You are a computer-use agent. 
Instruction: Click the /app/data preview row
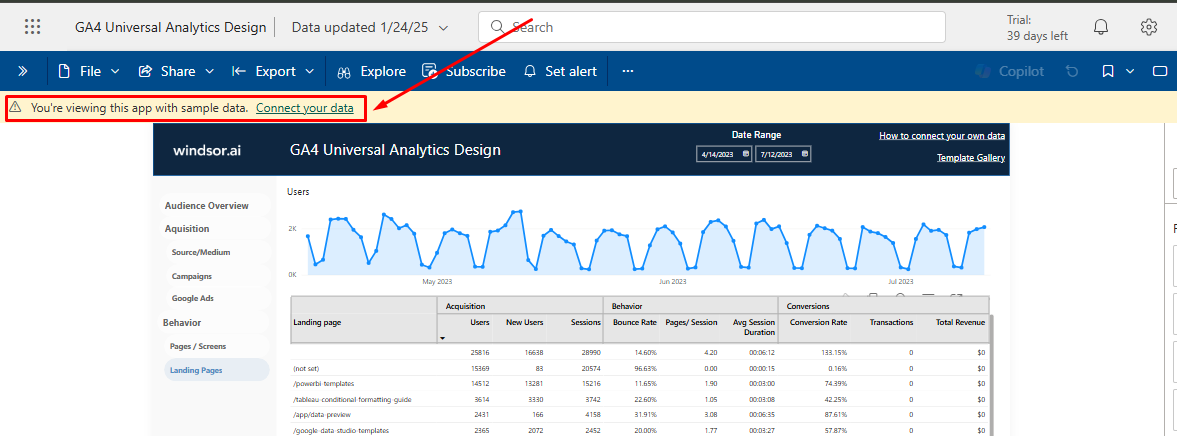(x=640, y=414)
